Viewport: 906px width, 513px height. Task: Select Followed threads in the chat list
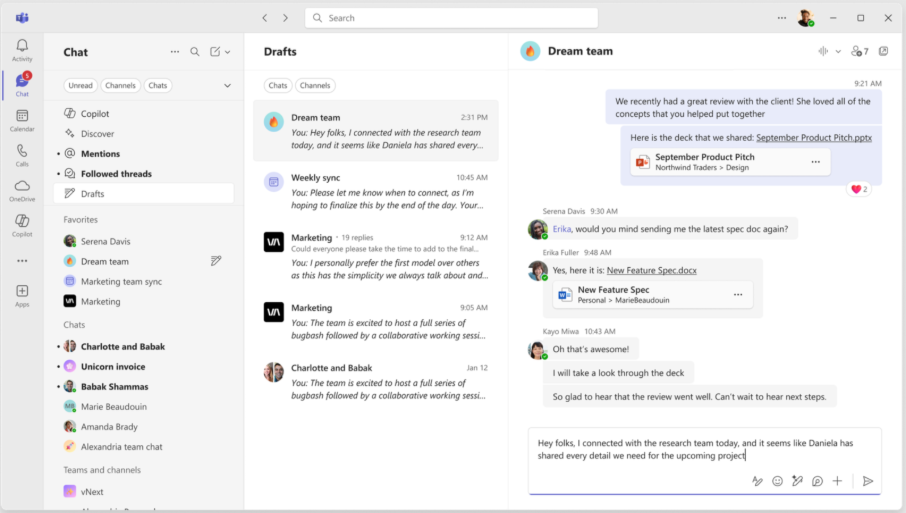116,174
